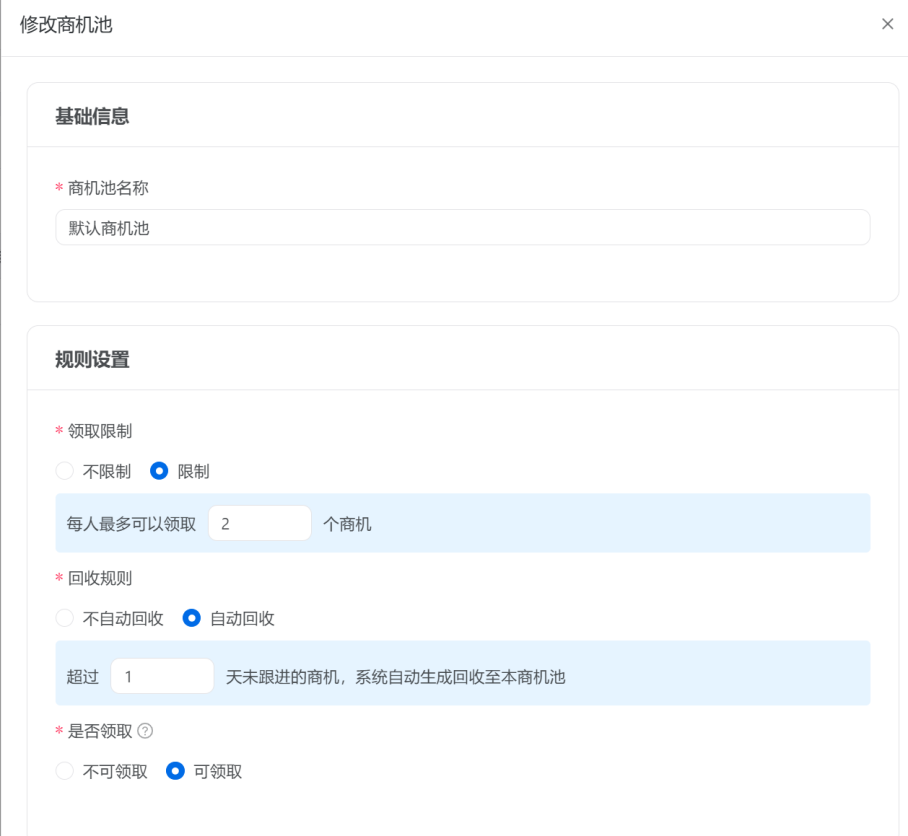Click the 规则设置 section header

92,359
